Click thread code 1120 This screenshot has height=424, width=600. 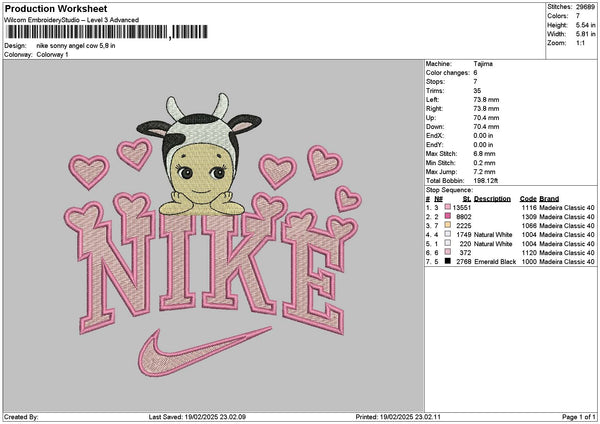tap(529, 253)
